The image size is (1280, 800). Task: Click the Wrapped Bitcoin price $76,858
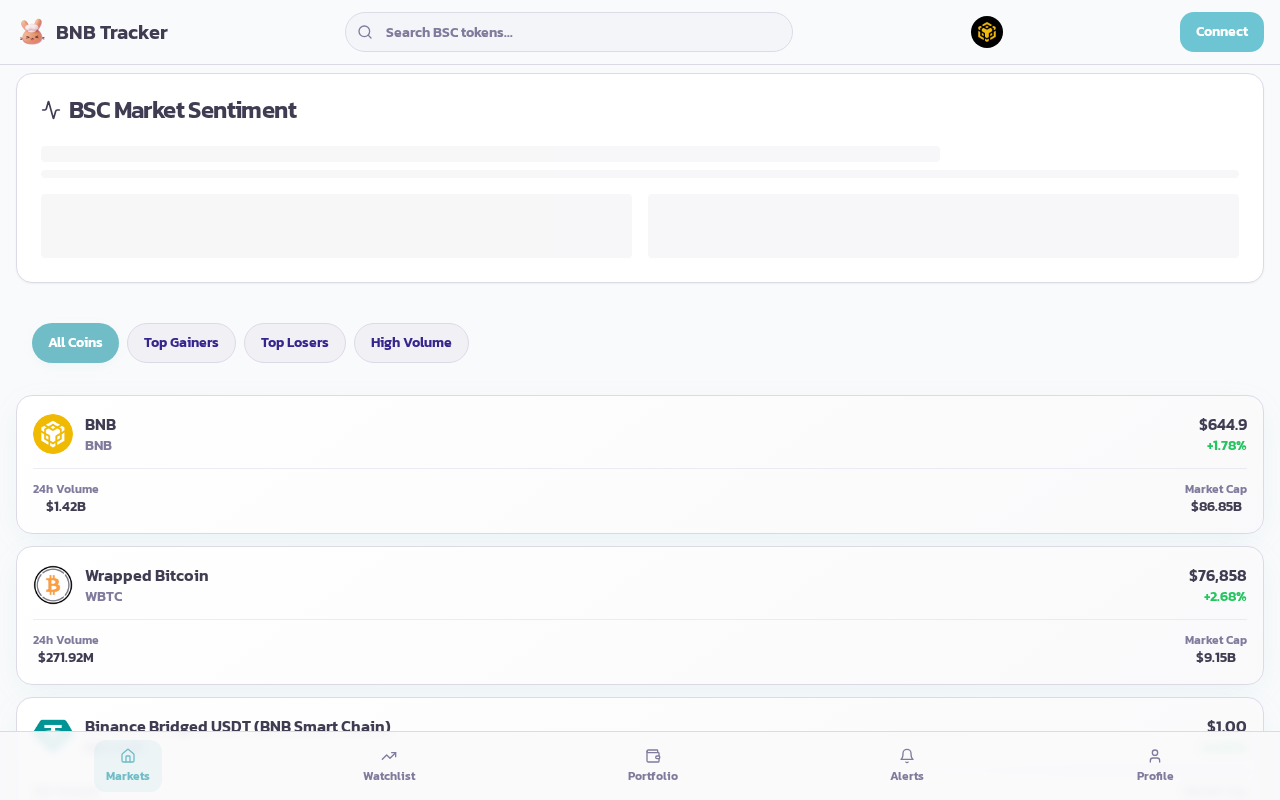point(1218,575)
